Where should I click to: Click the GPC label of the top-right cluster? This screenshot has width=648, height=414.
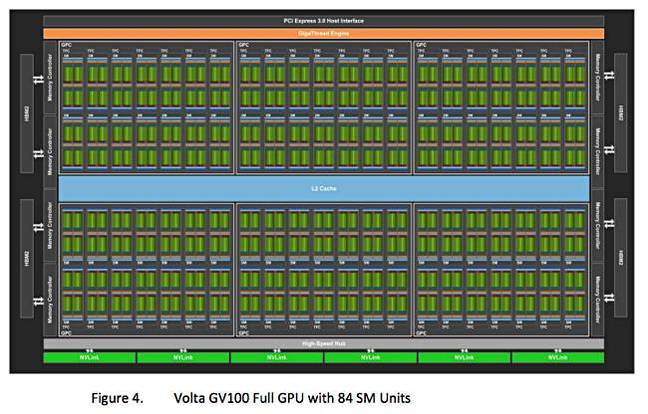coord(422,45)
